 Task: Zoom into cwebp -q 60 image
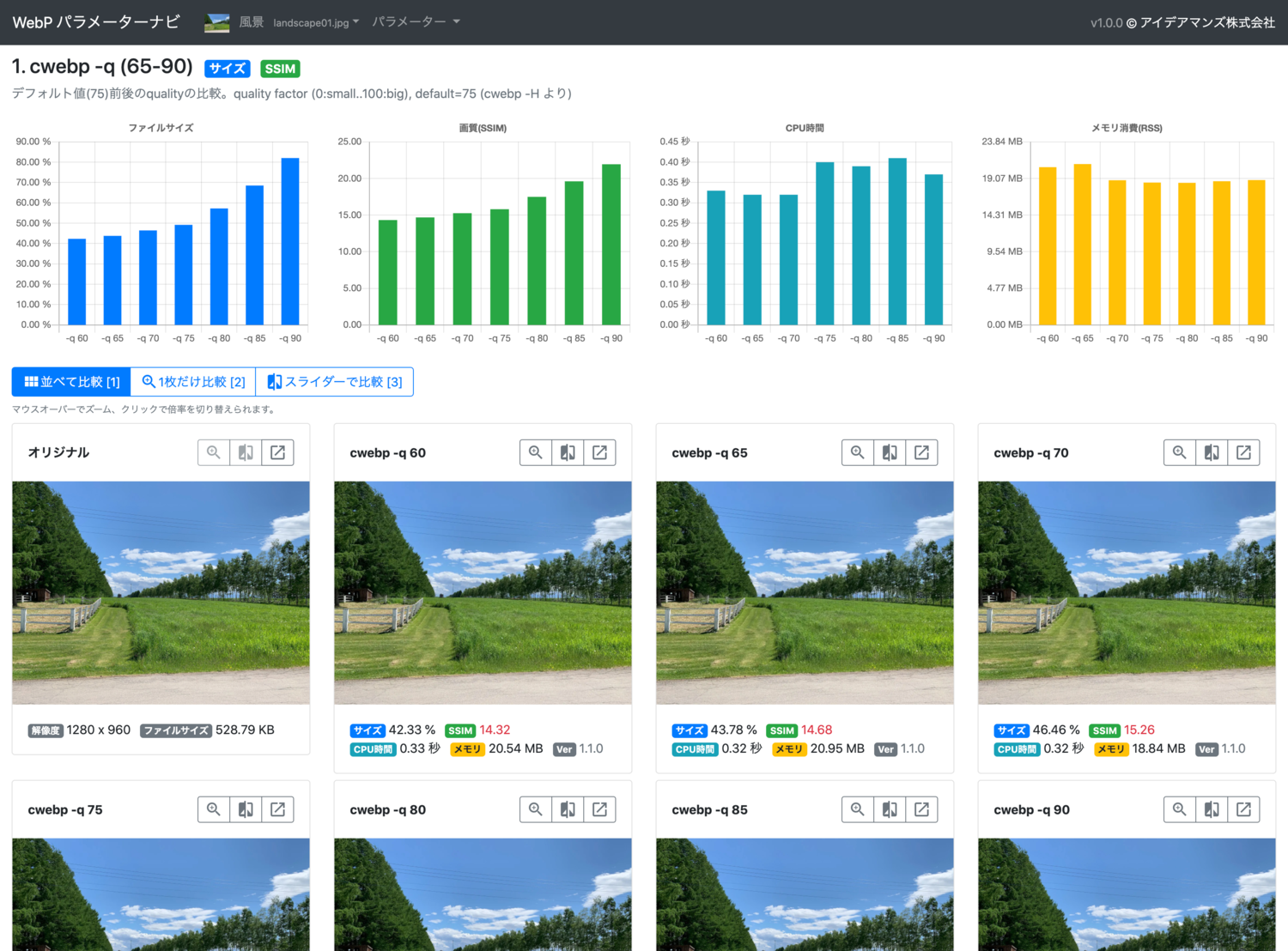pos(536,452)
